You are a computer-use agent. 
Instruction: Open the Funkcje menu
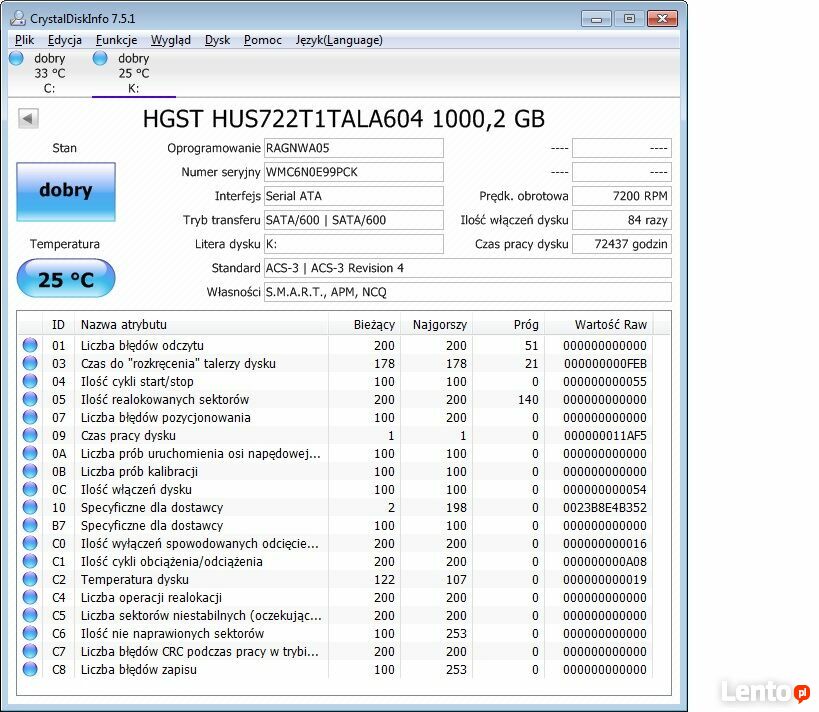click(x=116, y=40)
